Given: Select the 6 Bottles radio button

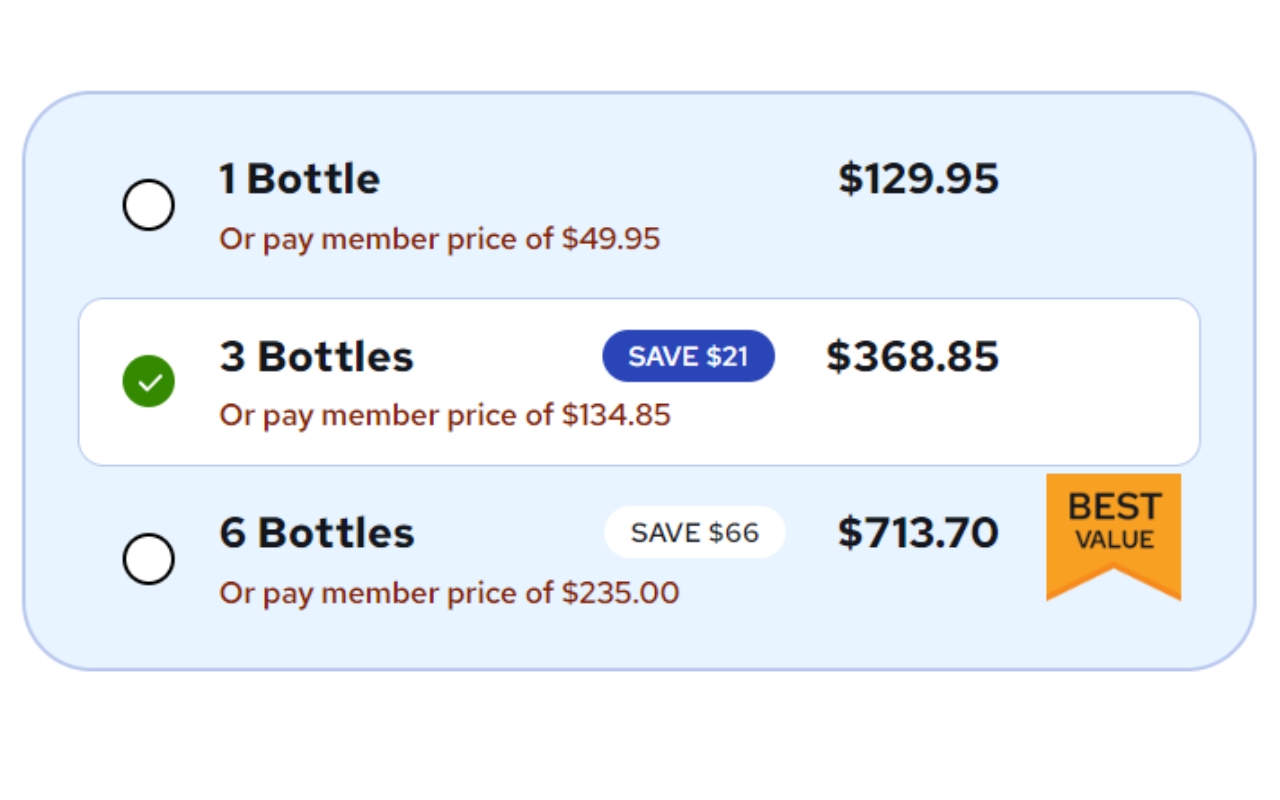Looking at the screenshot, I should pyautogui.click(x=149, y=558).
